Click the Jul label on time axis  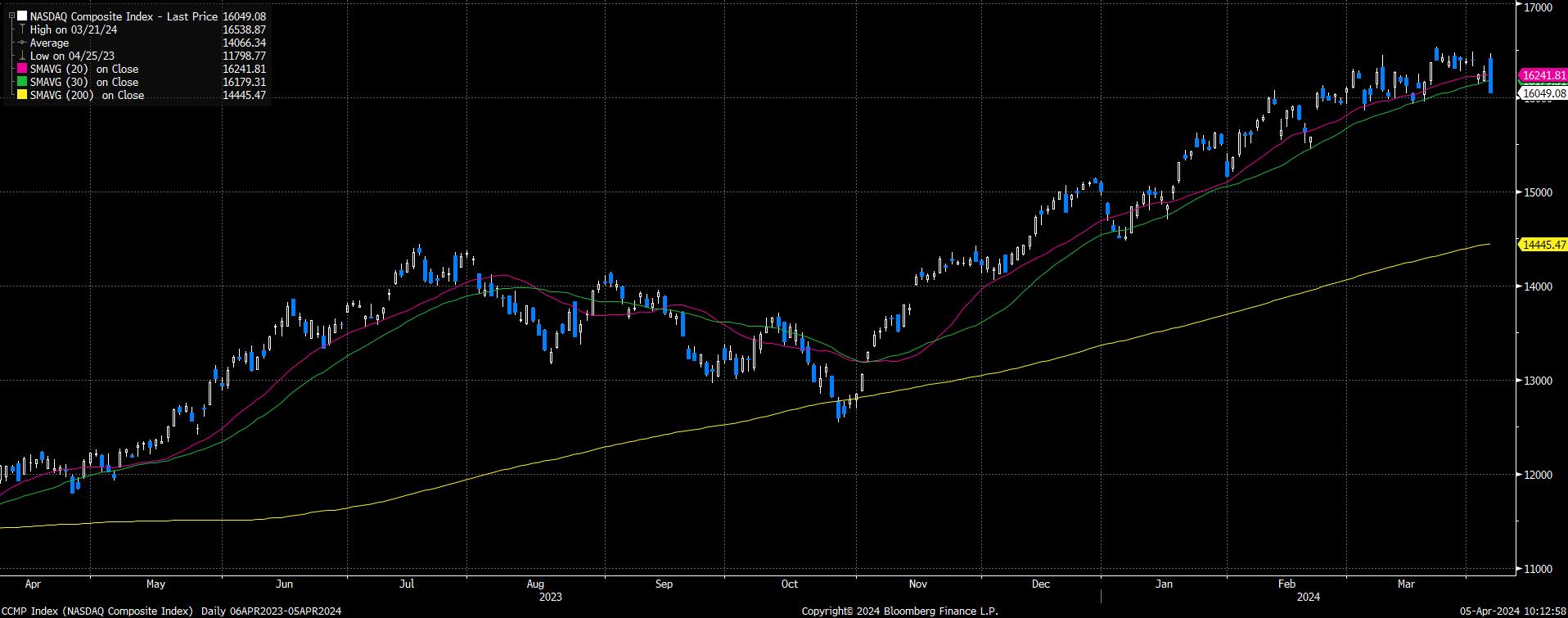tap(407, 584)
